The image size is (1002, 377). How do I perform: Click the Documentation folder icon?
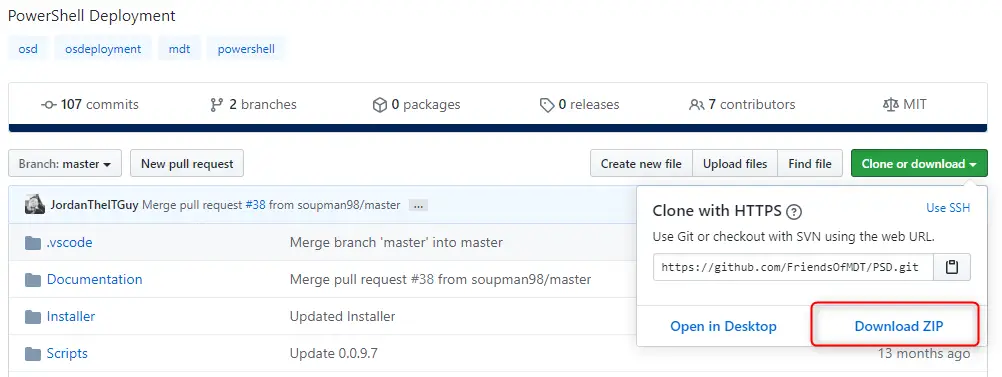pos(33,280)
